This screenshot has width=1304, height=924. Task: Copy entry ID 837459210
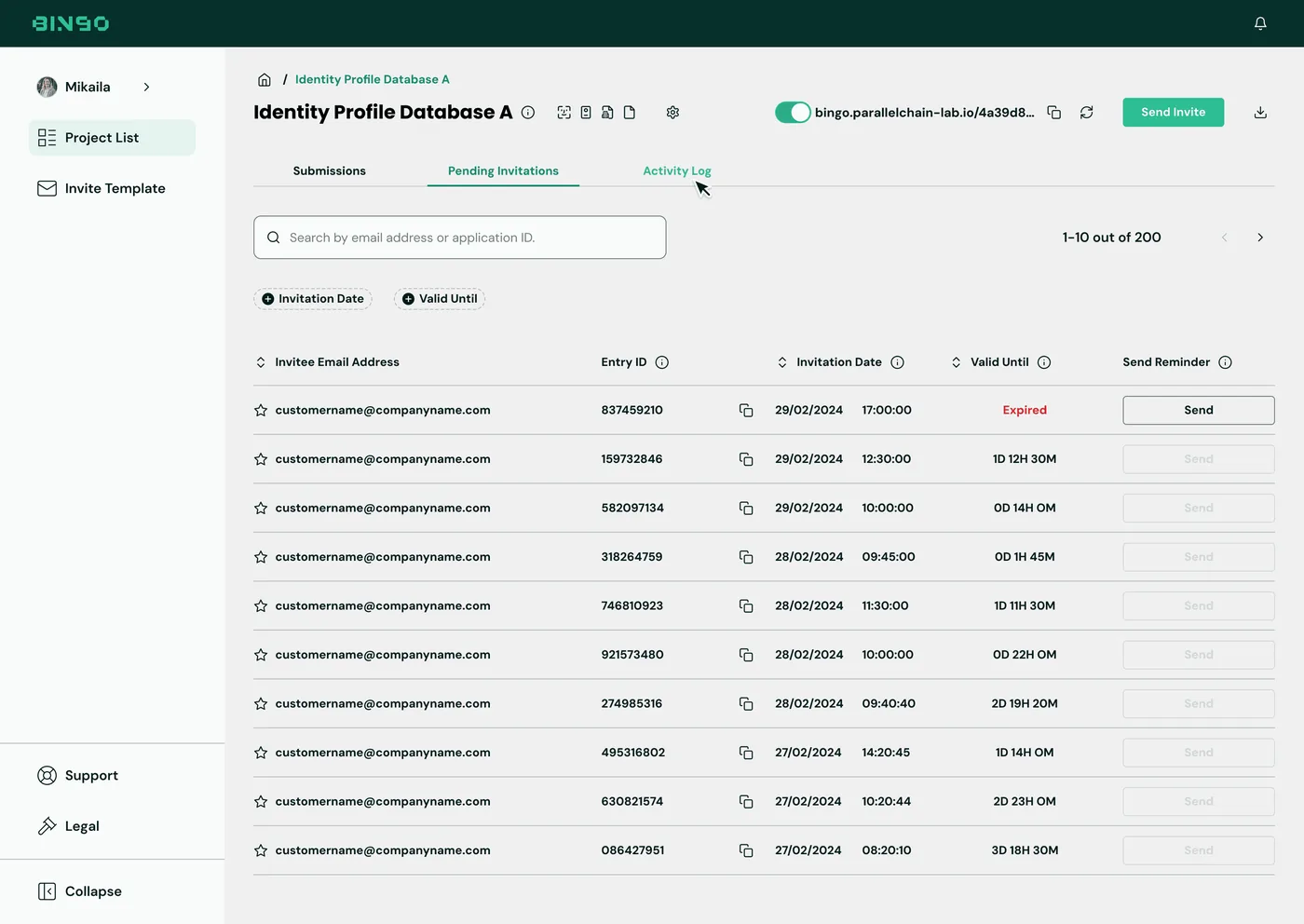[746, 411]
